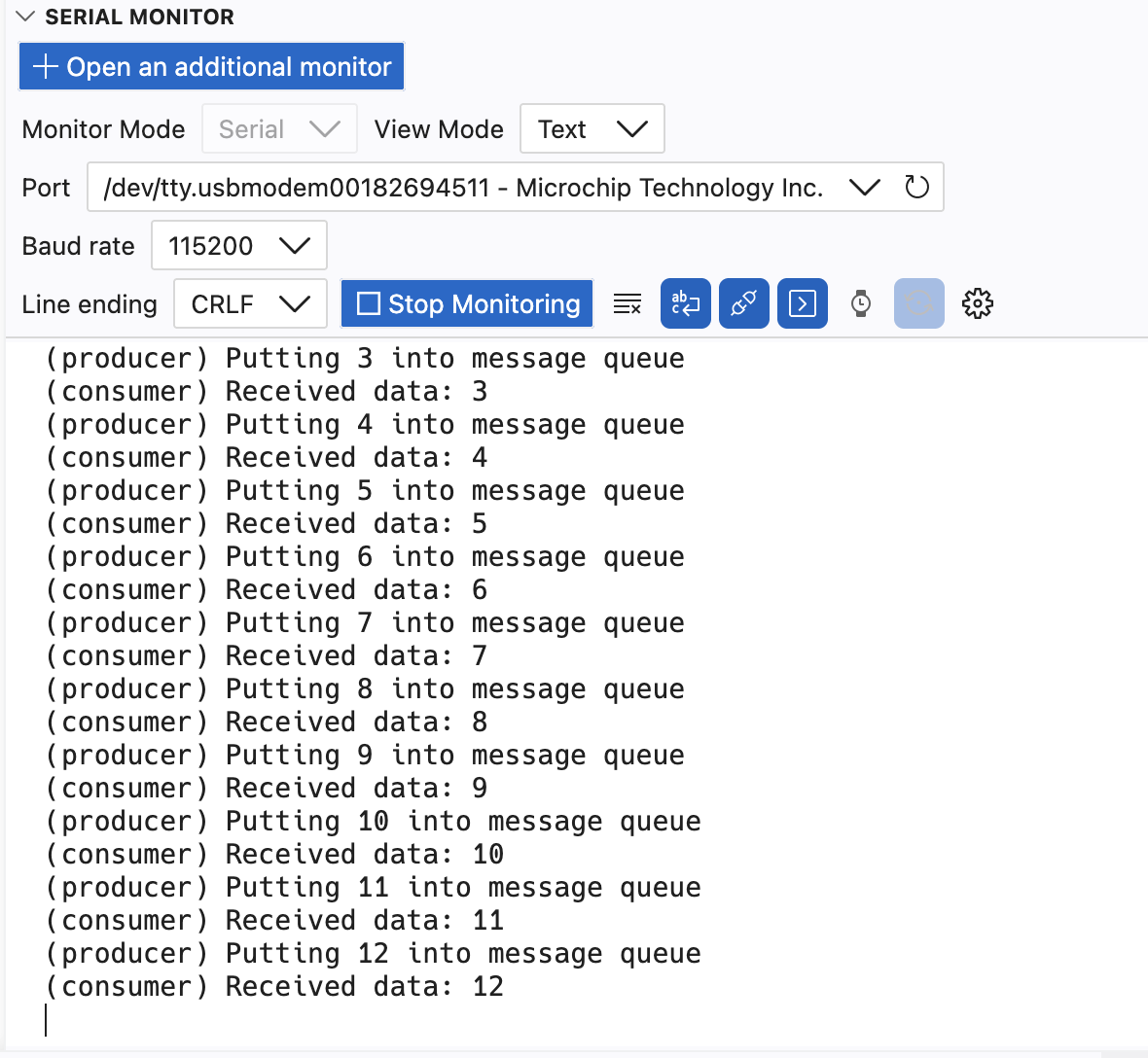Click line "(producer) Putting 5 into message queue"

pos(365,491)
